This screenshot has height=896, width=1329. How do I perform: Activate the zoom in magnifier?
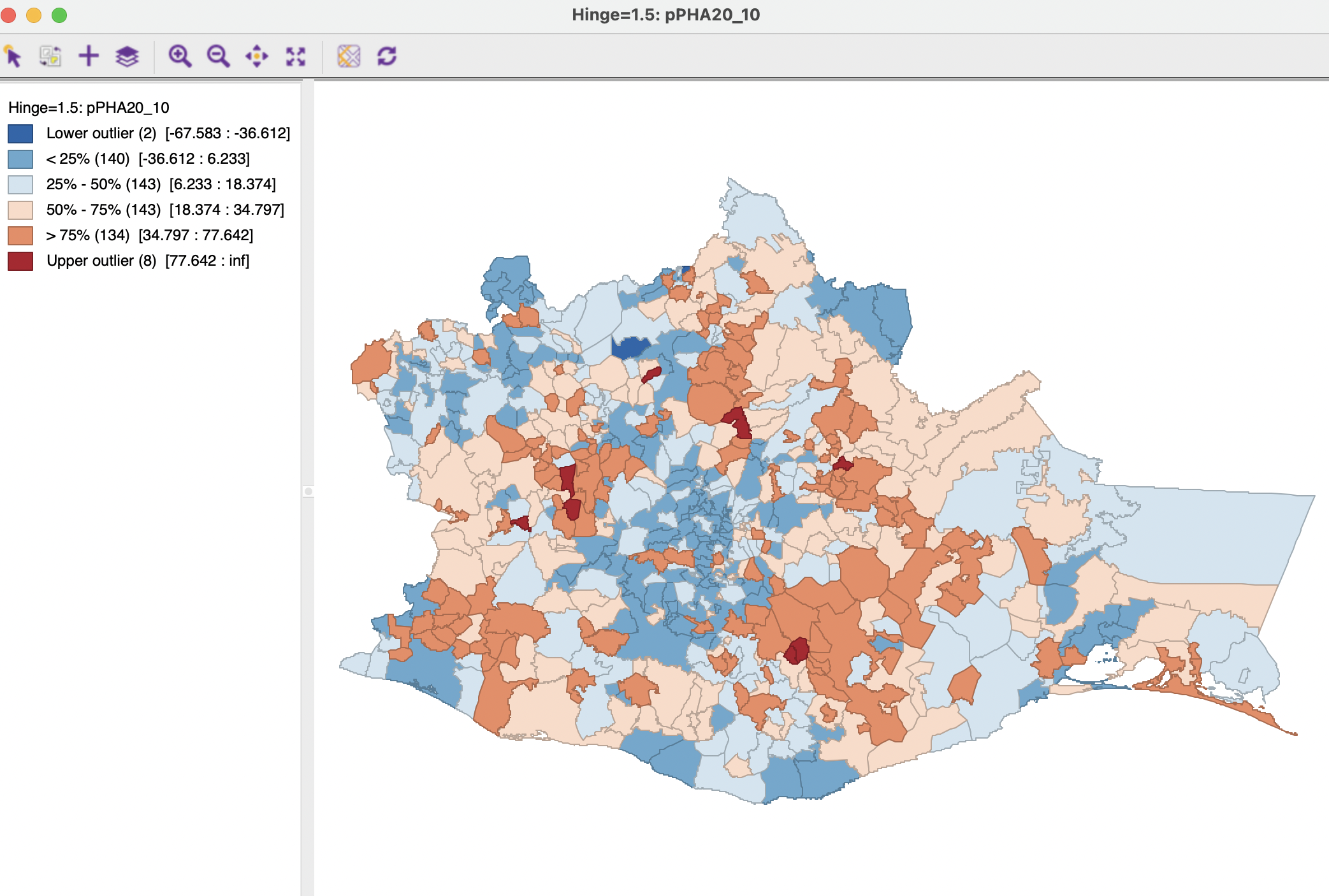(x=180, y=56)
